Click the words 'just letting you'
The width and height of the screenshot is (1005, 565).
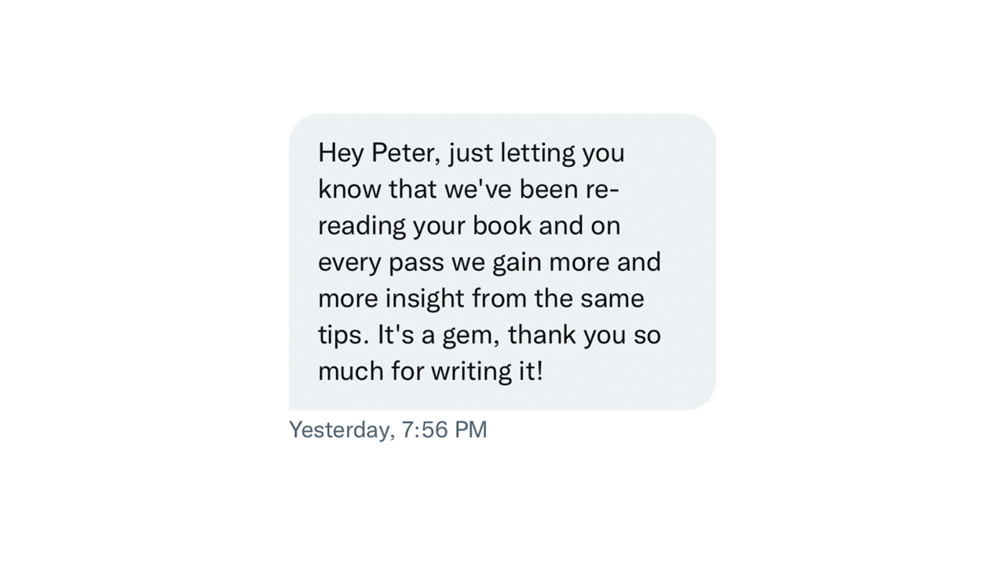coord(537,154)
